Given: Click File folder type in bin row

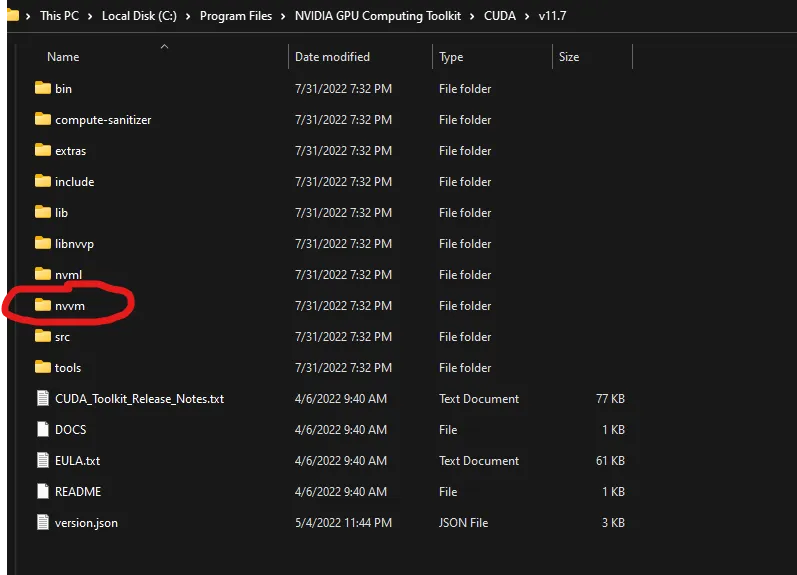Looking at the screenshot, I should (x=465, y=88).
